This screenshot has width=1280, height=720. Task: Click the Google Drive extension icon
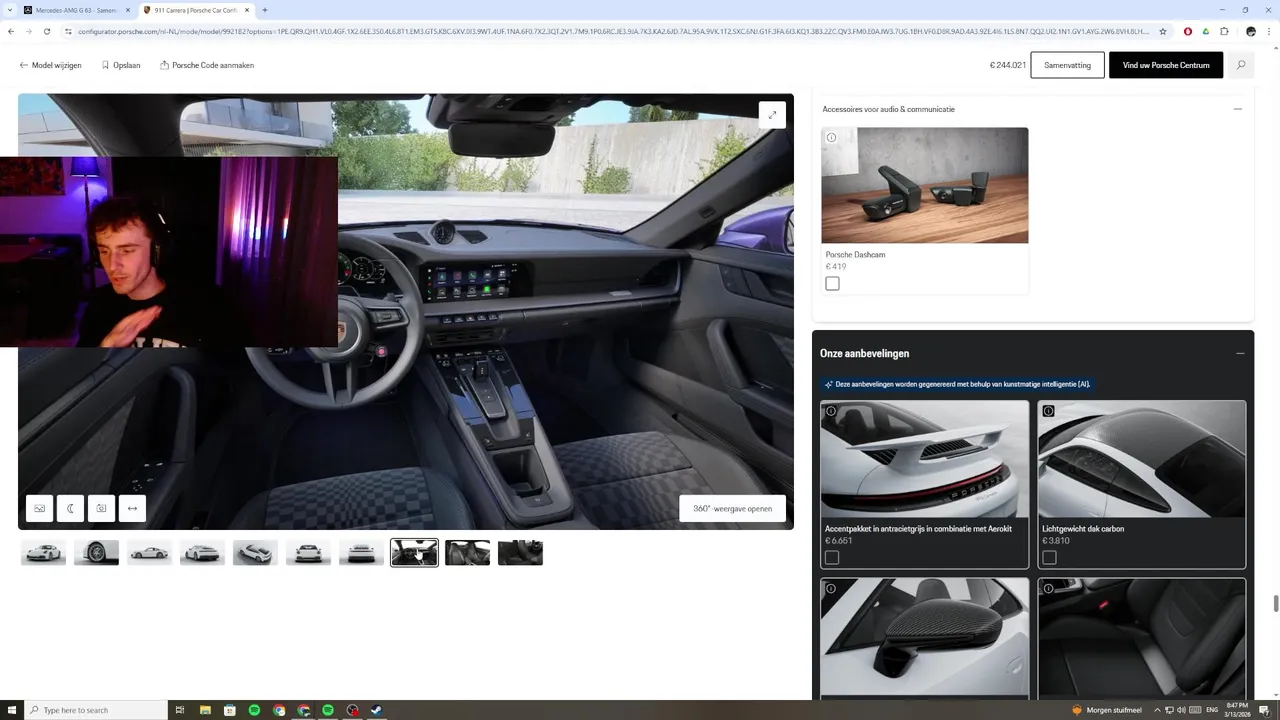click(1206, 31)
